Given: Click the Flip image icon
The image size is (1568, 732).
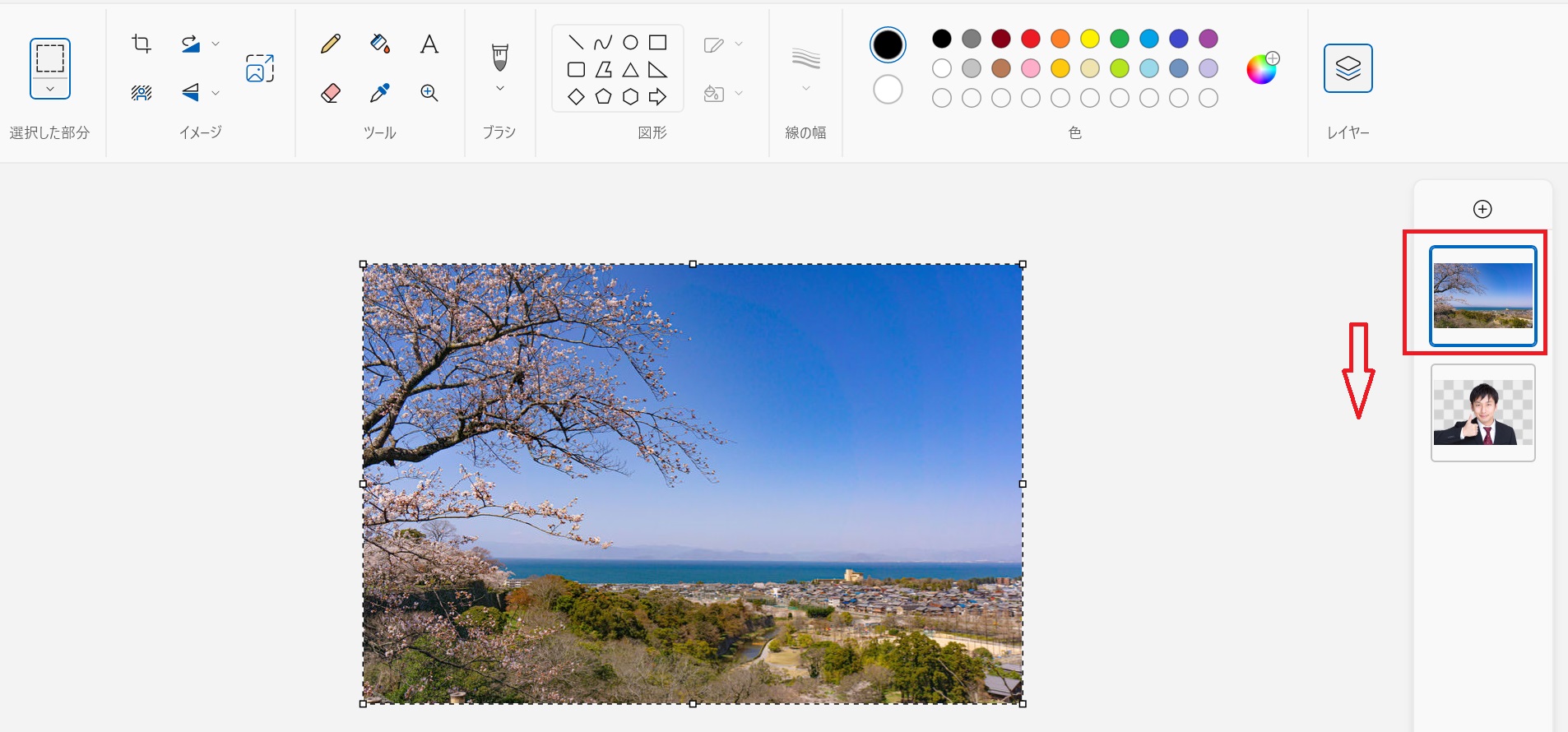Looking at the screenshot, I should (x=191, y=92).
